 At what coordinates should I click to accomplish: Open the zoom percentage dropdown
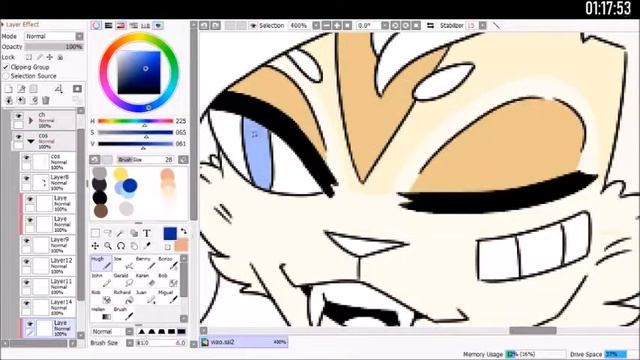pyautogui.click(x=316, y=25)
